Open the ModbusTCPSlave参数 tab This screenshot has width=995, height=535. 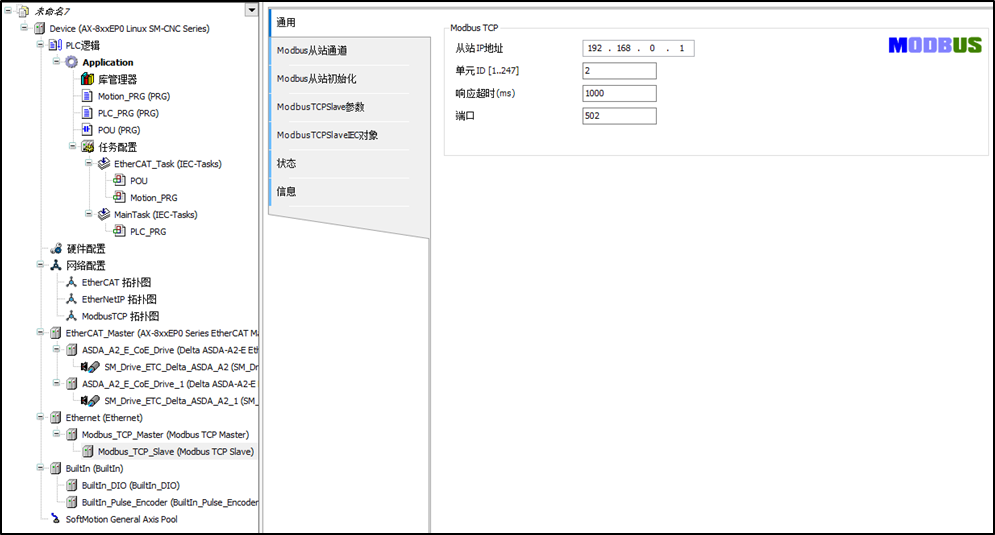click(340, 107)
